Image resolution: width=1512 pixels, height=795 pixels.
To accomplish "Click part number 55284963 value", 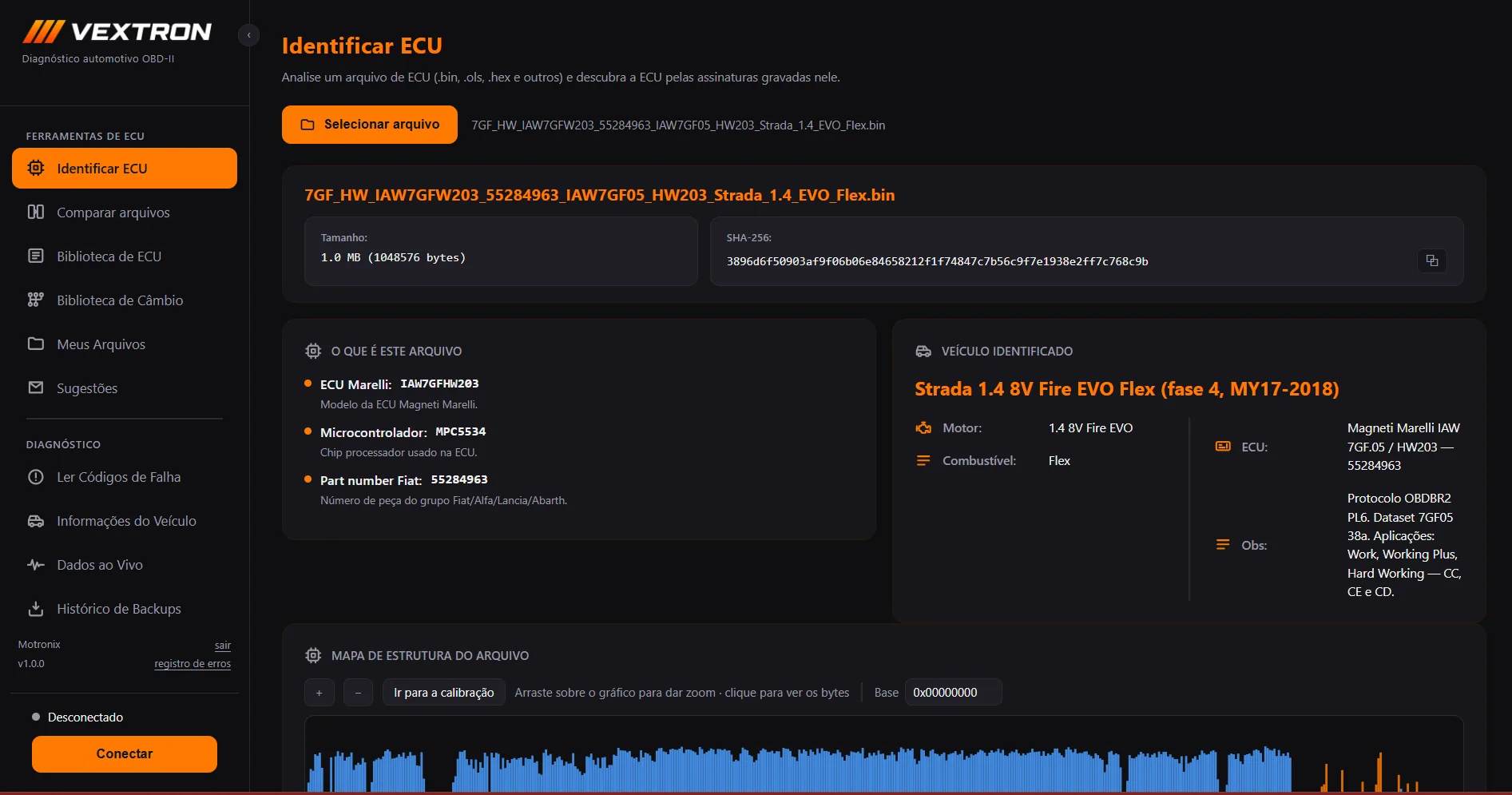I will pyautogui.click(x=459, y=479).
